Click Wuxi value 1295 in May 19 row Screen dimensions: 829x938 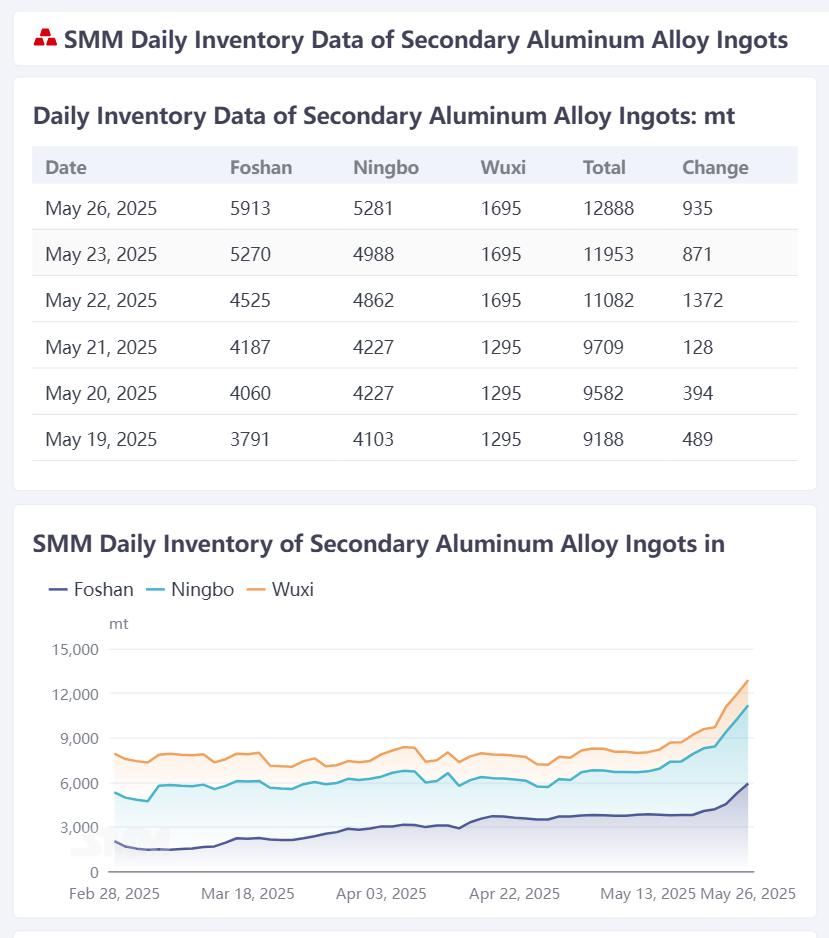[501, 439]
